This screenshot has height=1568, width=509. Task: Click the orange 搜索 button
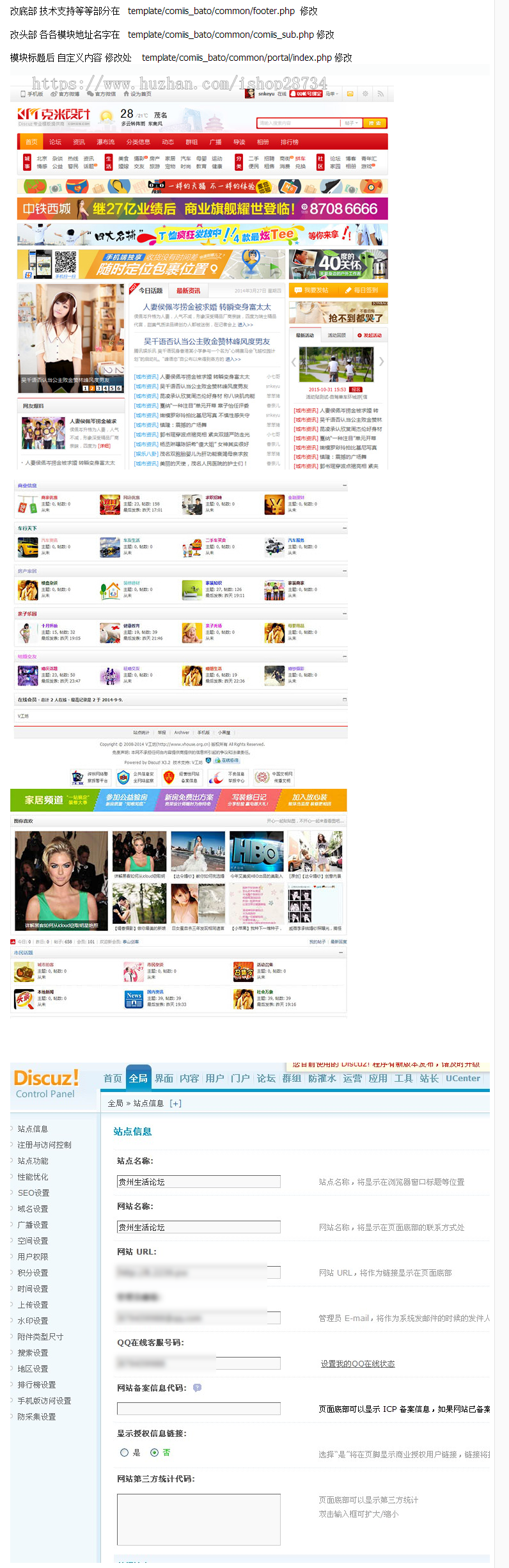[x=374, y=123]
